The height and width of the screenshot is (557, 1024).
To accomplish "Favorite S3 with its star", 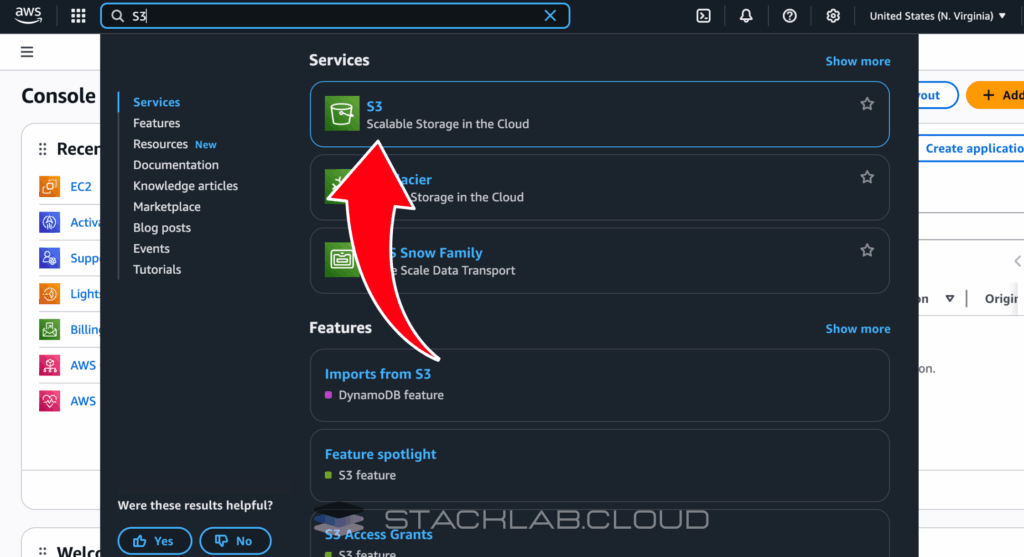I will tap(867, 104).
